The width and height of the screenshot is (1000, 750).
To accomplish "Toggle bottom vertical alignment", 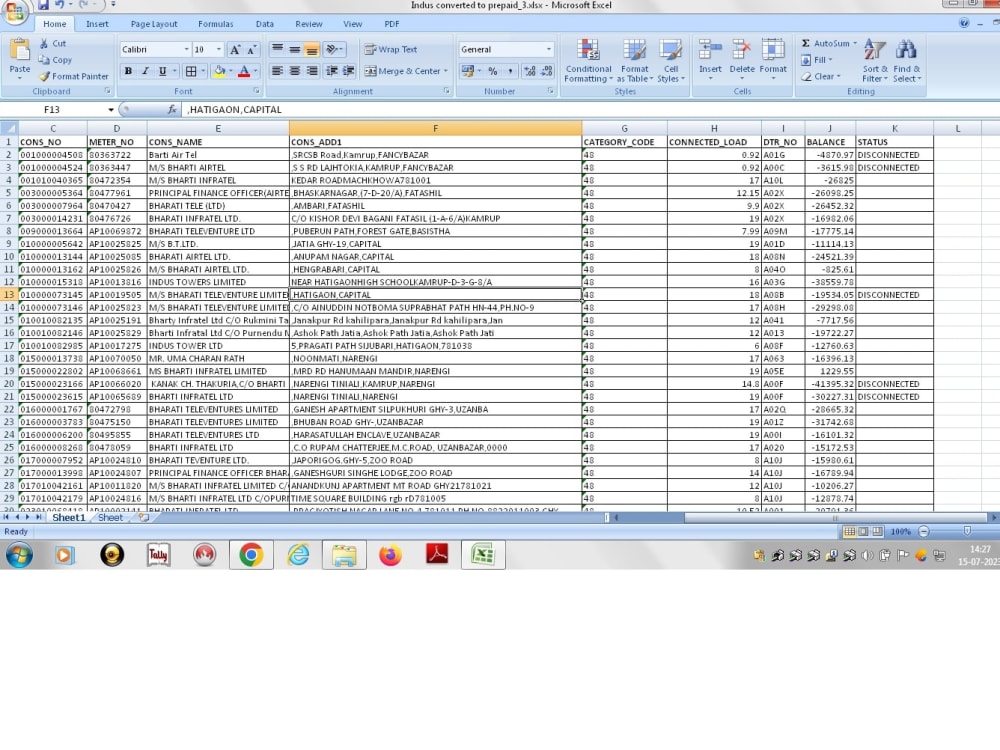I will pyautogui.click(x=312, y=49).
